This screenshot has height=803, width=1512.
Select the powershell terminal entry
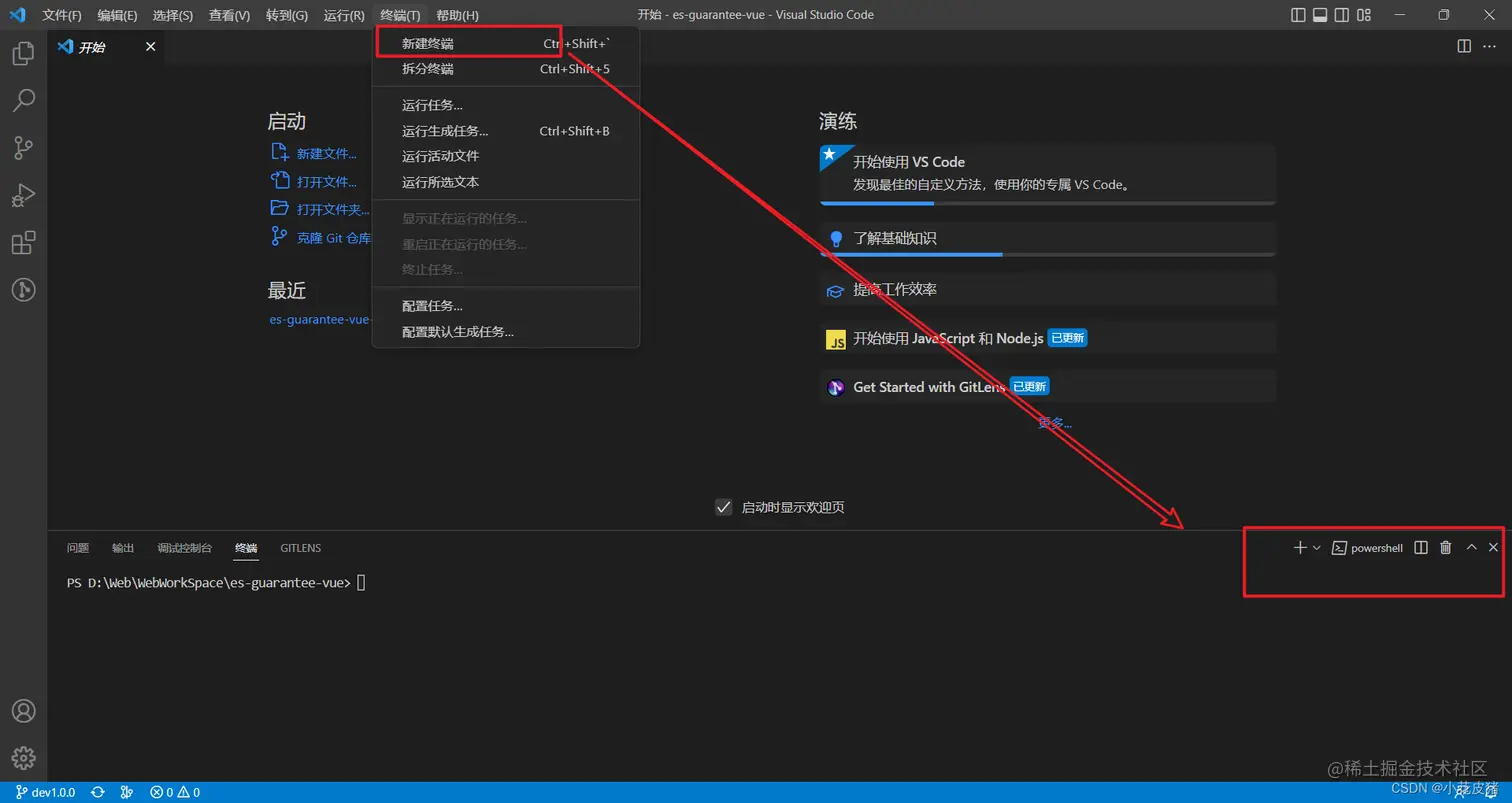[1368, 548]
